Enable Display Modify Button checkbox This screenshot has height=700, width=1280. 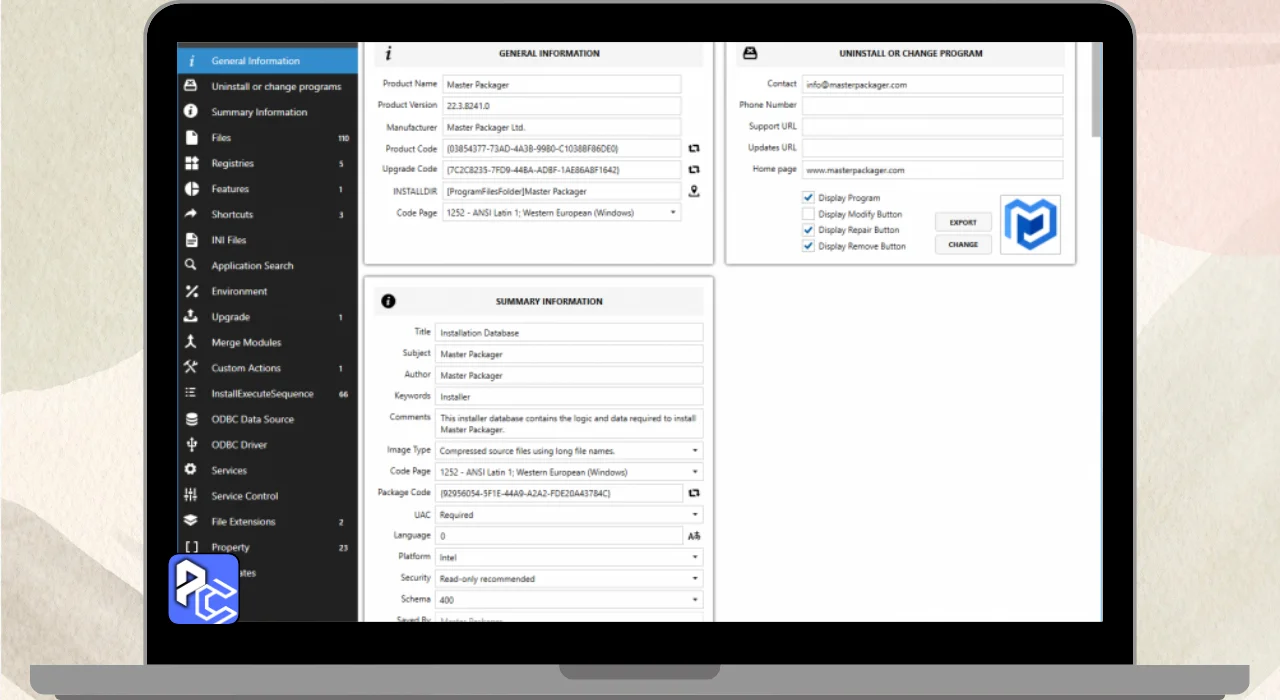[808, 214]
